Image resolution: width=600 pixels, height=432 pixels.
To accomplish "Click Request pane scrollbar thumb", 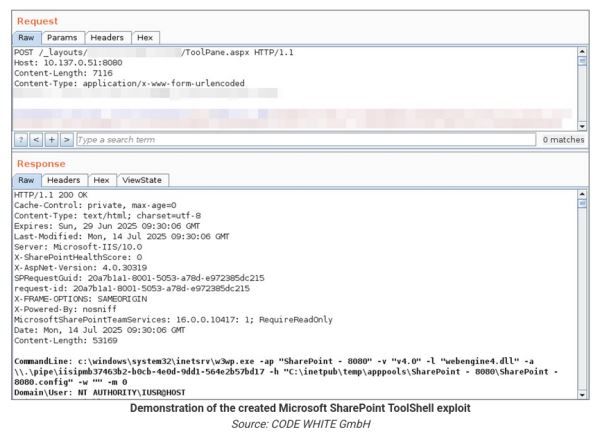I will [582, 61].
